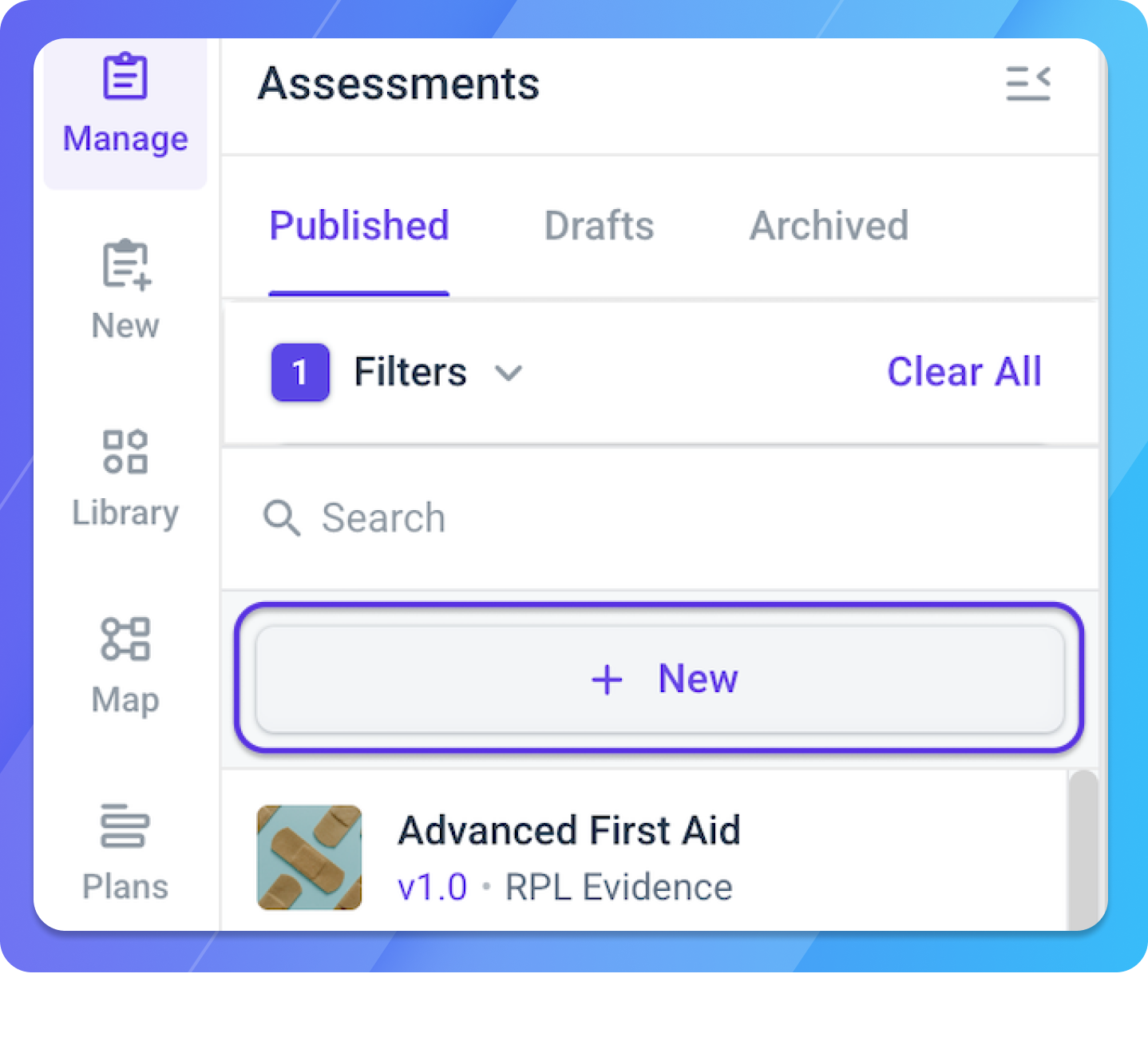The height and width of the screenshot is (1041, 1148).
Task: Click the Clear All link
Action: [x=964, y=372]
